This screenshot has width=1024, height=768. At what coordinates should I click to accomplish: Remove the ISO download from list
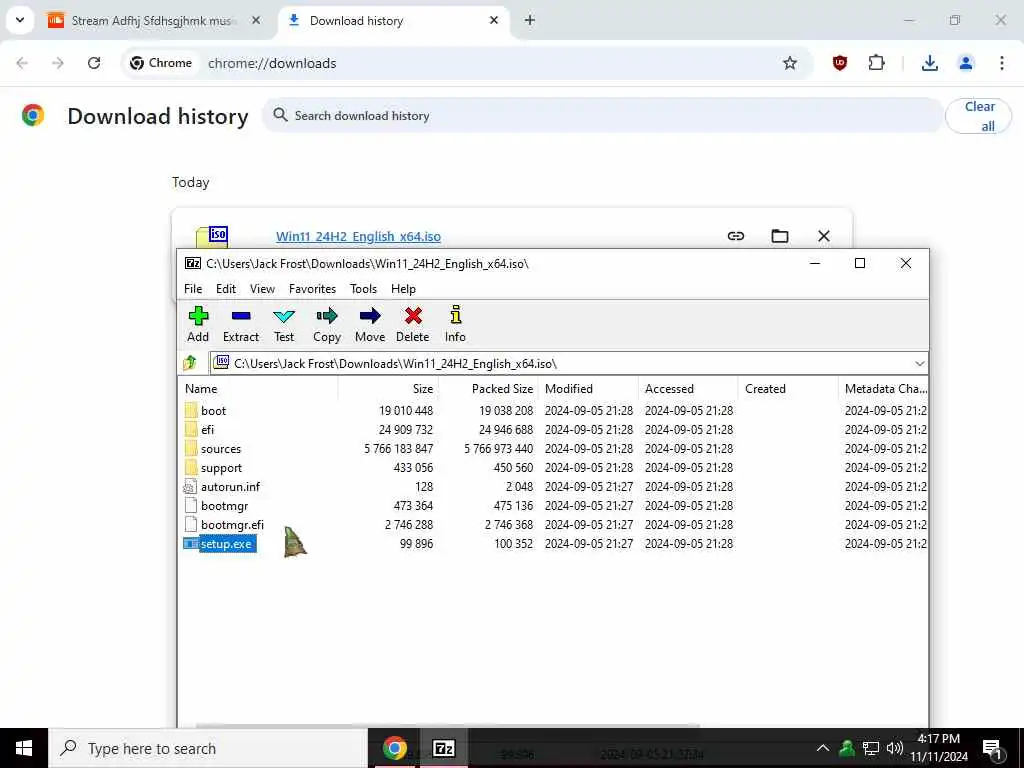click(824, 236)
